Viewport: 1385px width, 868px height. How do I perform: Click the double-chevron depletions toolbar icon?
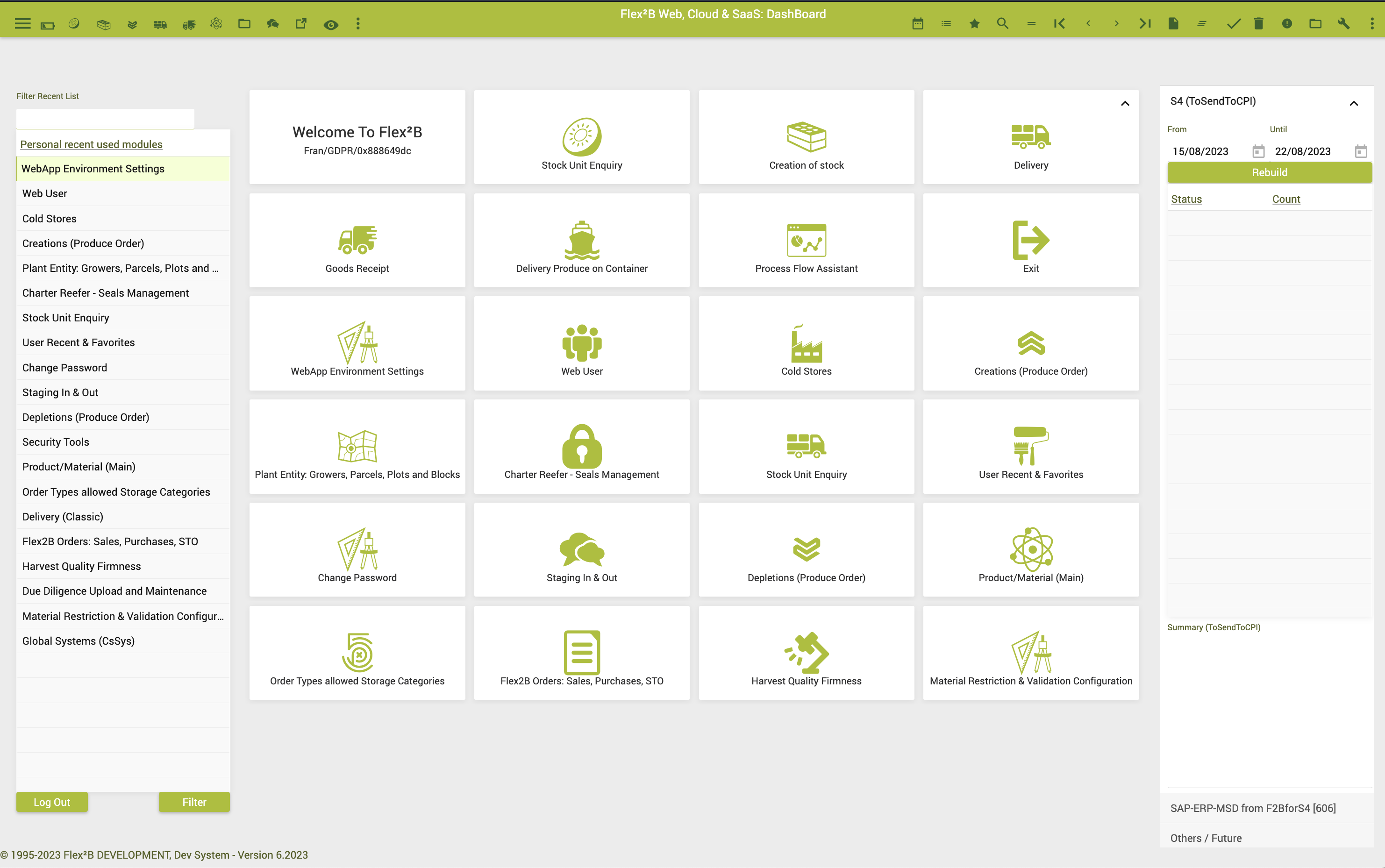click(x=132, y=24)
